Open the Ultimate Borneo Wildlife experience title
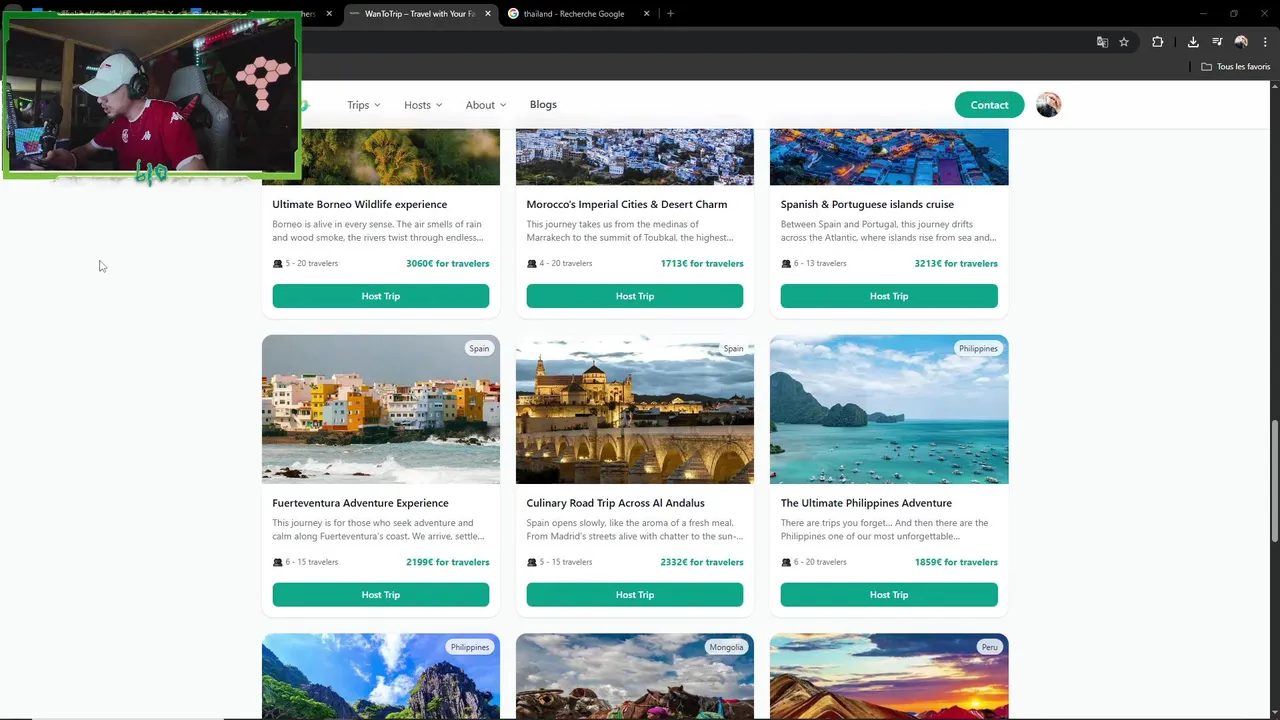The width and height of the screenshot is (1280, 720). point(360,204)
